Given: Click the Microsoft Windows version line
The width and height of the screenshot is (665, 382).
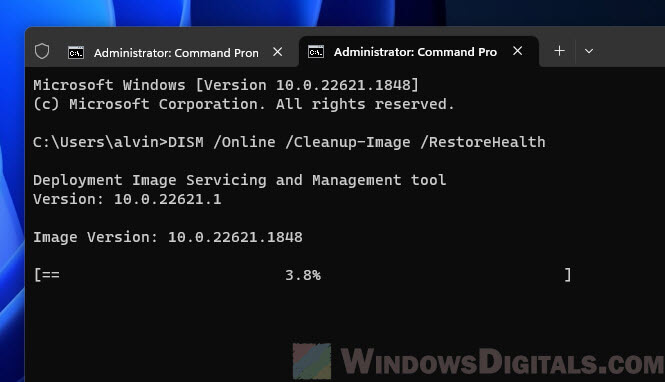Looking at the screenshot, I should pos(226,85).
